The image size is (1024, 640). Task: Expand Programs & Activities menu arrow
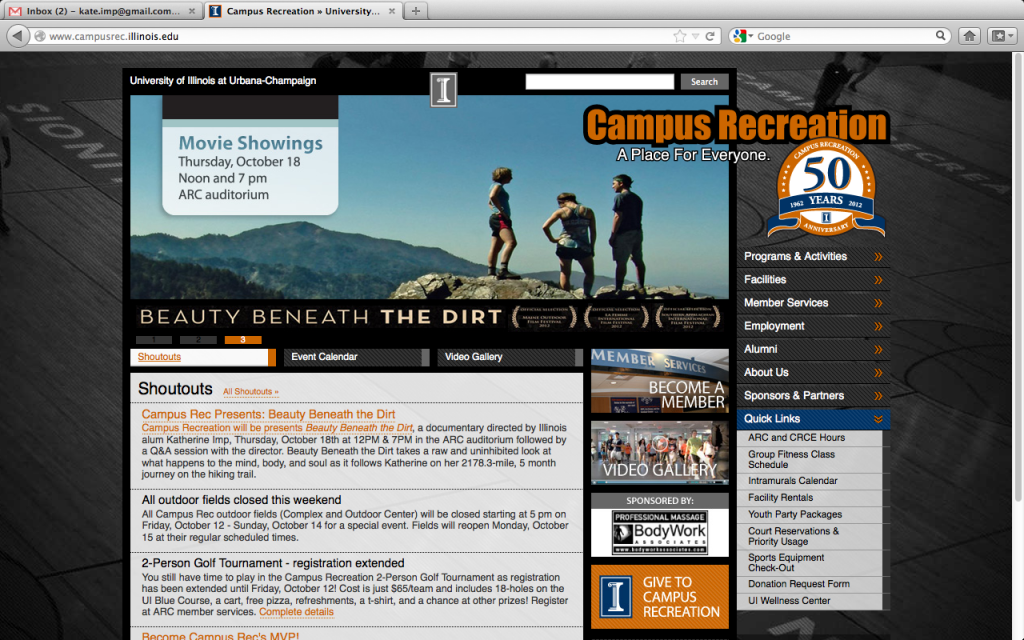point(878,257)
